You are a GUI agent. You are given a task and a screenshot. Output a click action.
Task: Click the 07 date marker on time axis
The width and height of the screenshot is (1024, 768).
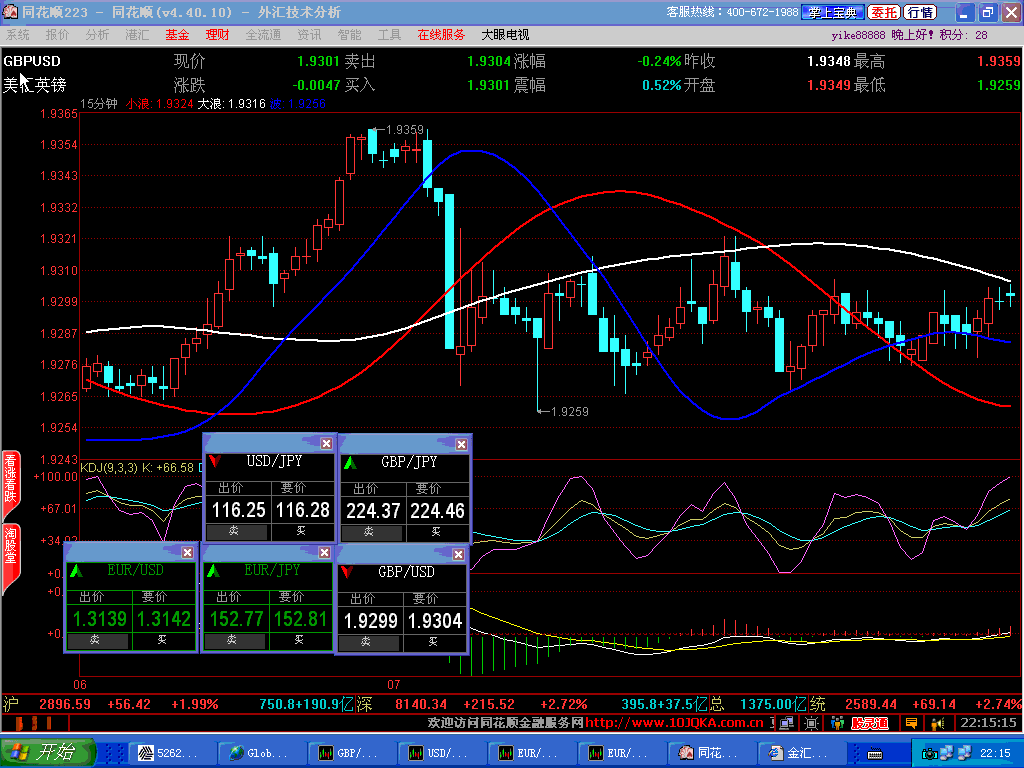(x=393, y=684)
